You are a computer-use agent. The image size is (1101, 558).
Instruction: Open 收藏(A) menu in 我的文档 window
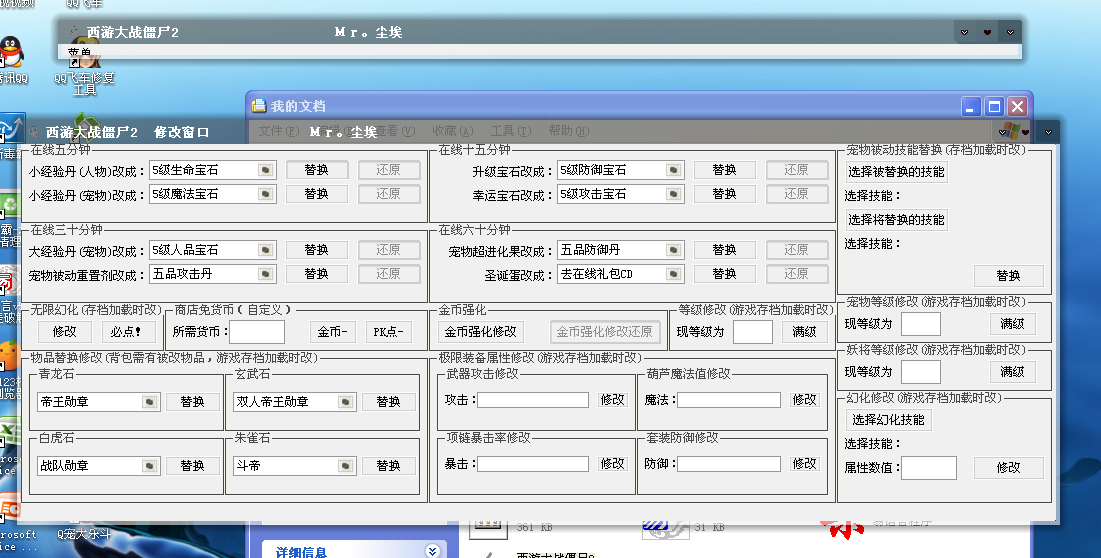coord(452,131)
